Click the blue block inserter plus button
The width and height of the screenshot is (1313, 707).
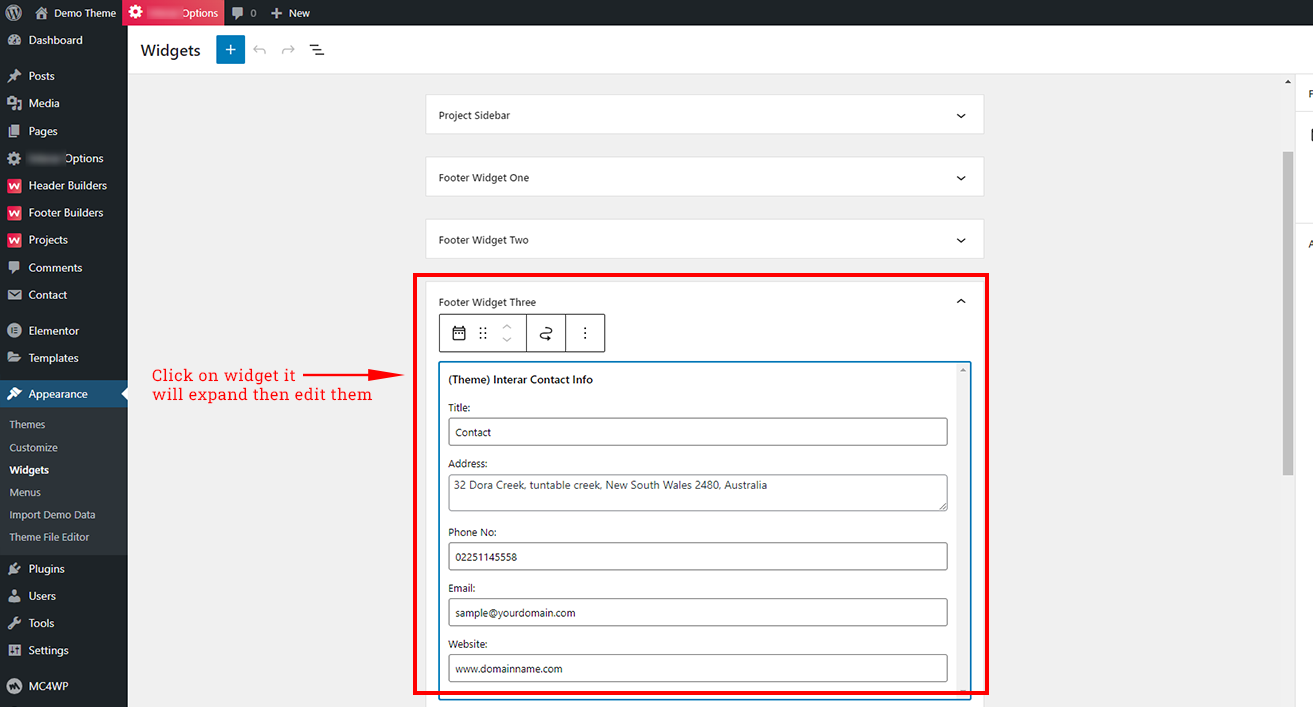coord(230,50)
